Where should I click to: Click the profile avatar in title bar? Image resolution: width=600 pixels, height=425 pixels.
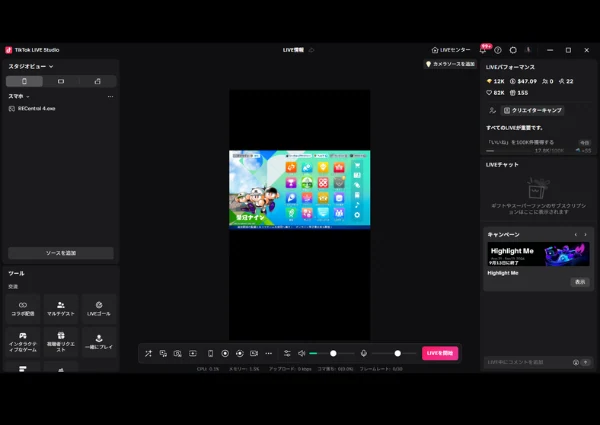coord(528,50)
